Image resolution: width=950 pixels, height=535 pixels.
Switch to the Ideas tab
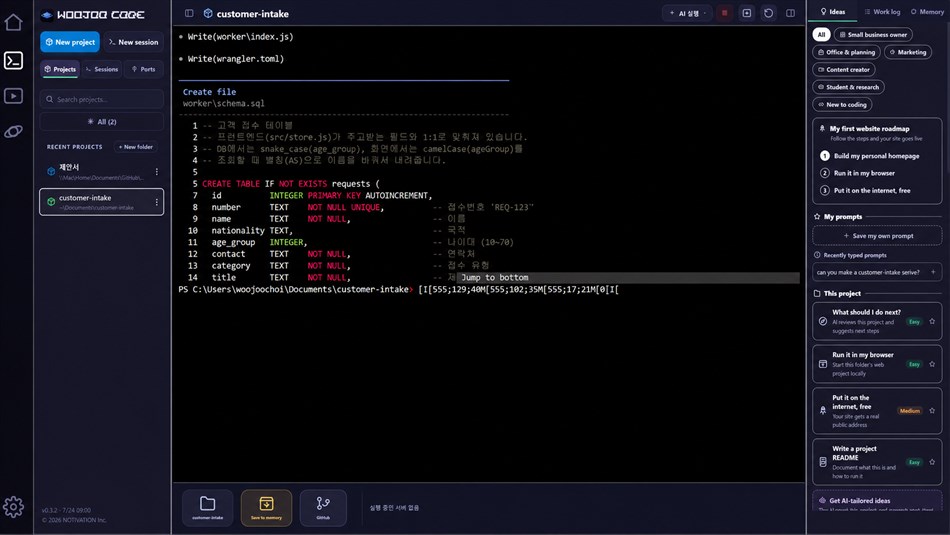832,12
